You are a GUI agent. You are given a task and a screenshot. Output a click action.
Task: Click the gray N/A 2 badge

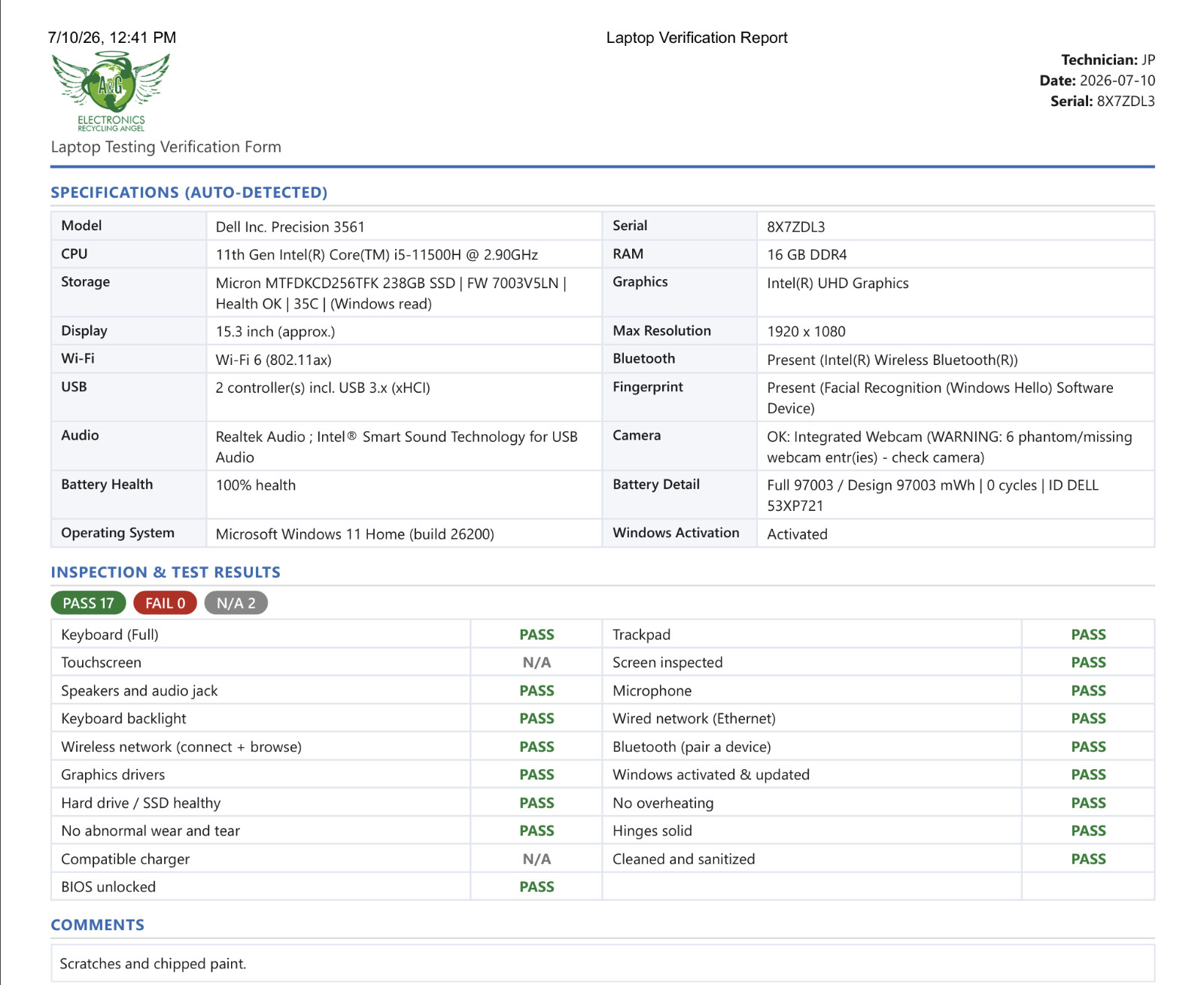[236, 603]
